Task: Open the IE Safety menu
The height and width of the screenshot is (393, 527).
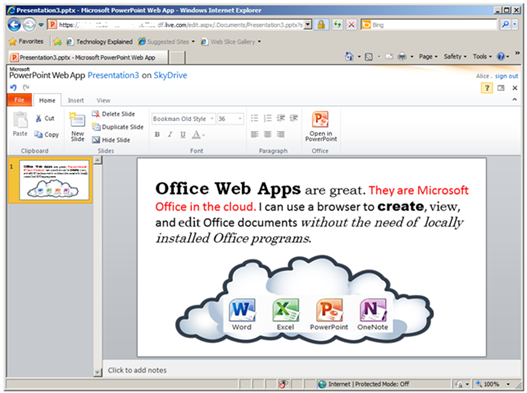Action: click(x=455, y=56)
